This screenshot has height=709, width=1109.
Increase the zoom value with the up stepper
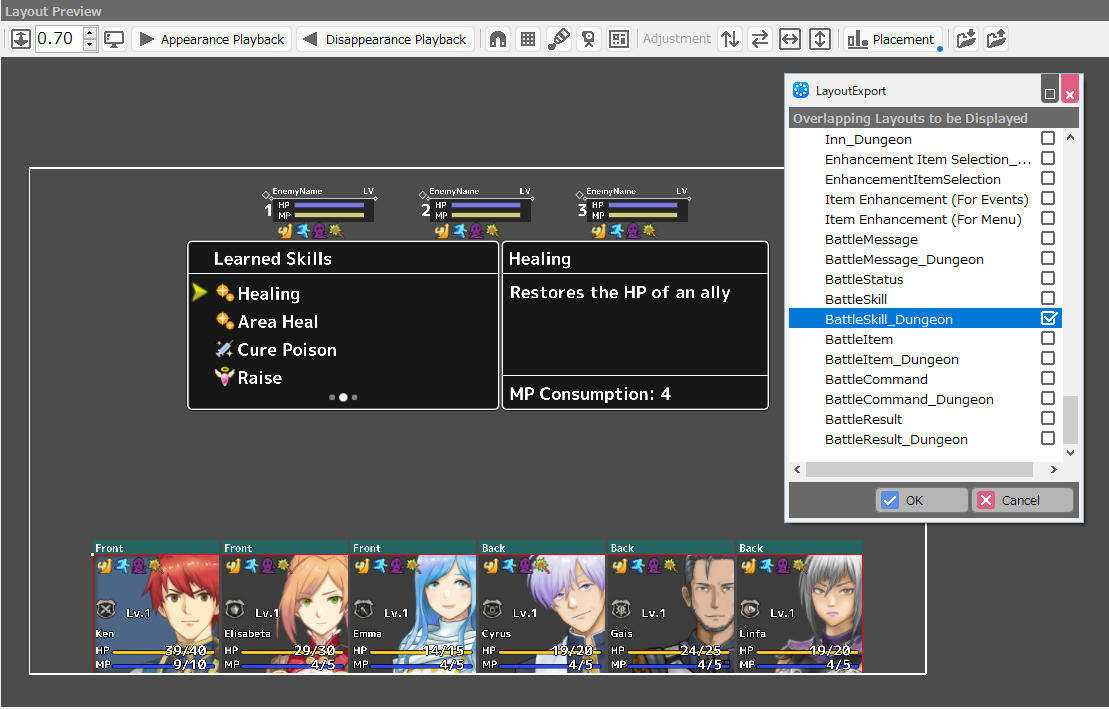[89, 33]
